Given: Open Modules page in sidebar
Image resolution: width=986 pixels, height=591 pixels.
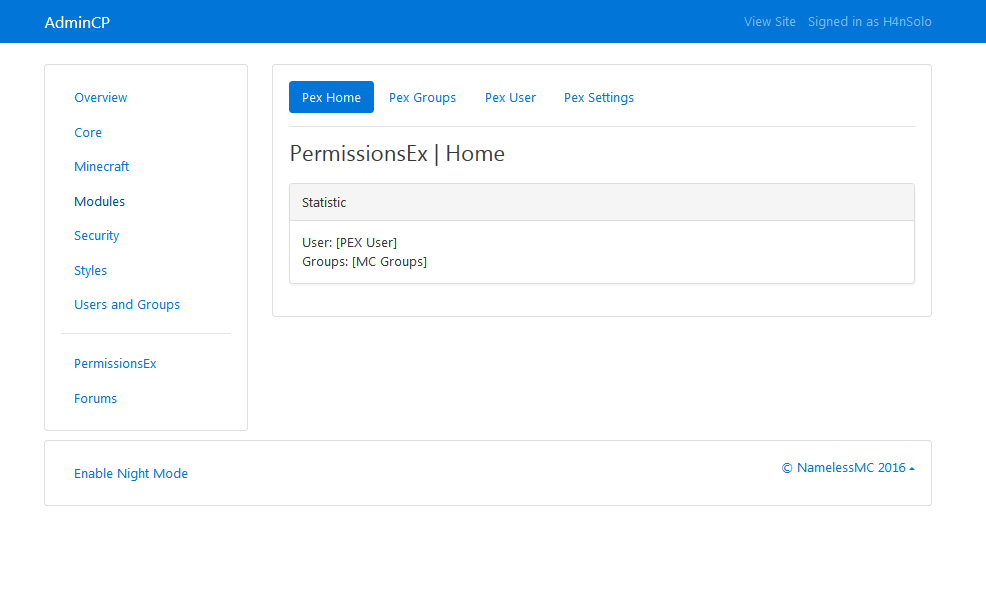Looking at the screenshot, I should [100, 202].
